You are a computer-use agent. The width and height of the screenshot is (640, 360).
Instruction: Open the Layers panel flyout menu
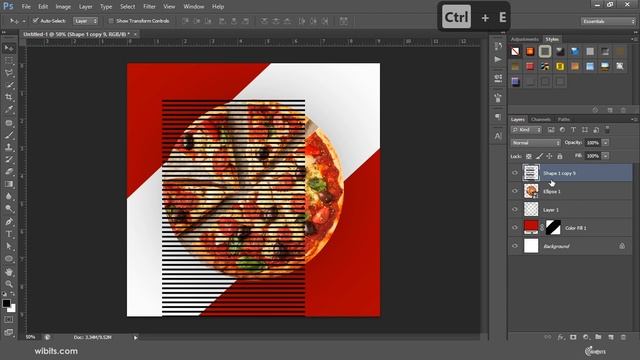click(x=635, y=119)
